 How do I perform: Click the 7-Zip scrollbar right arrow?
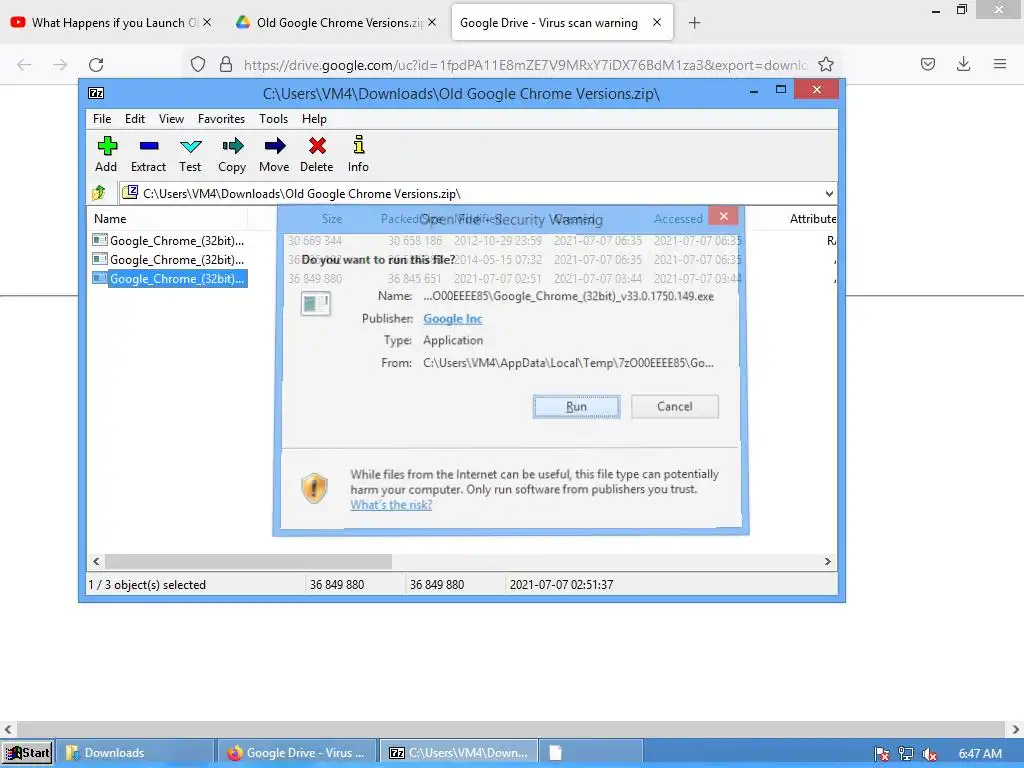(827, 561)
